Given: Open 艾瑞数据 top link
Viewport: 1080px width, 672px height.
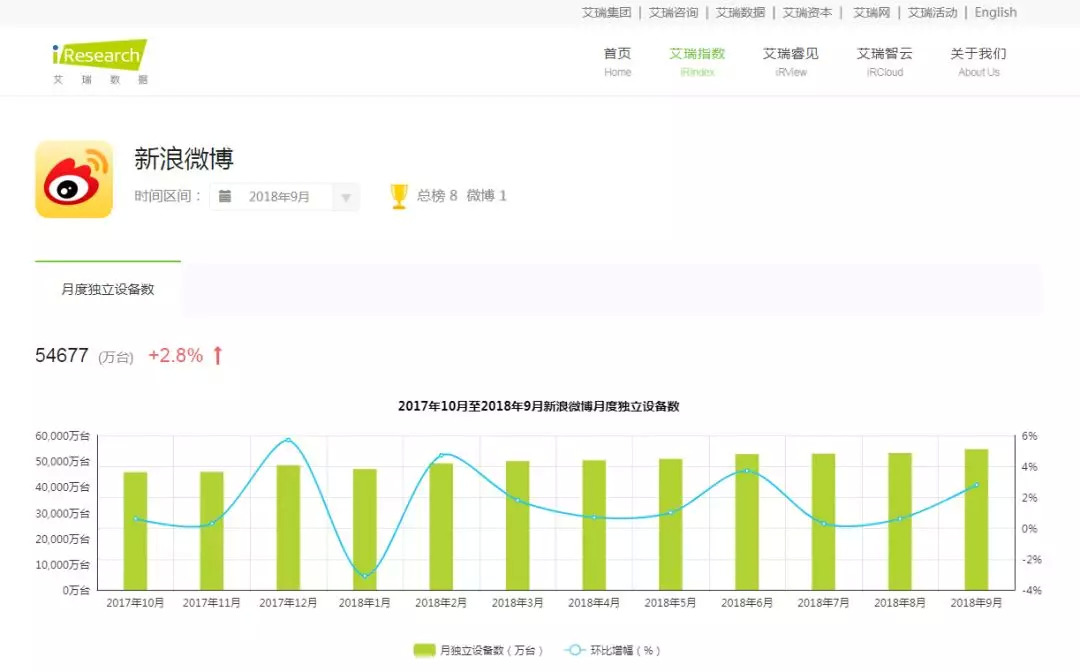Looking at the screenshot, I should (x=740, y=12).
